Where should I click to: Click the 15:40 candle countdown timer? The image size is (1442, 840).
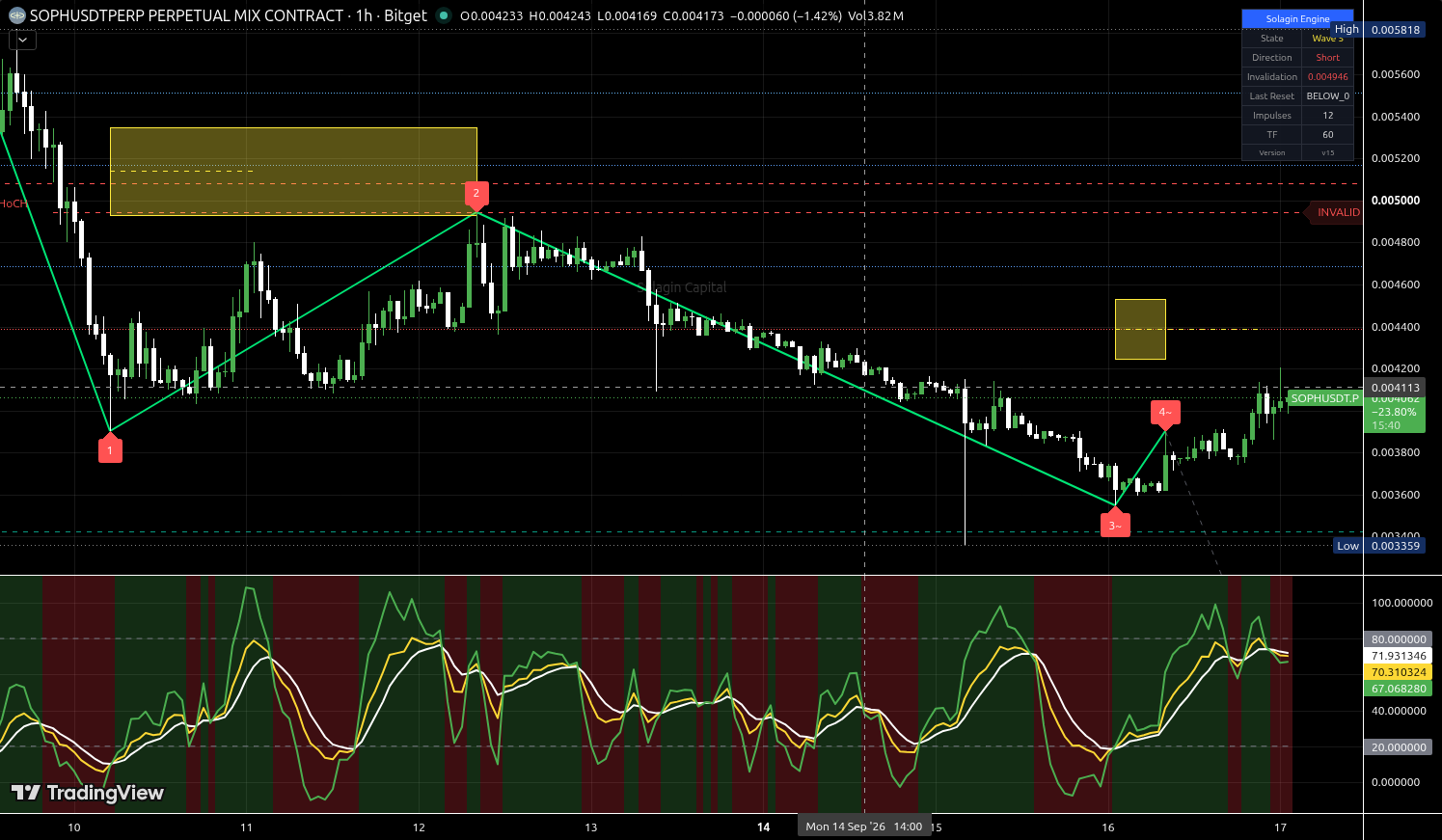[1386, 425]
